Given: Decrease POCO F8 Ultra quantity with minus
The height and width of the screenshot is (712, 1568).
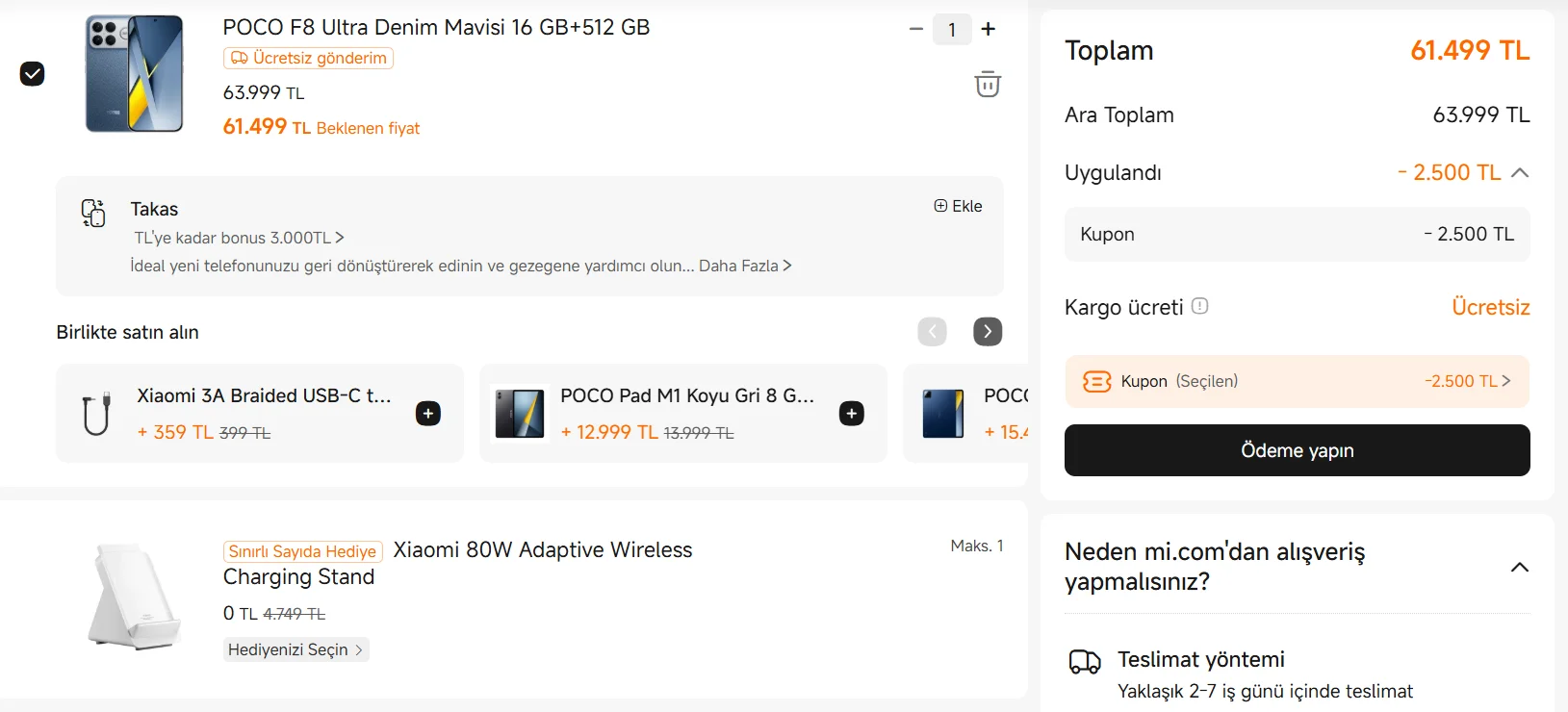Looking at the screenshot, I should click(x=916, y=29).
